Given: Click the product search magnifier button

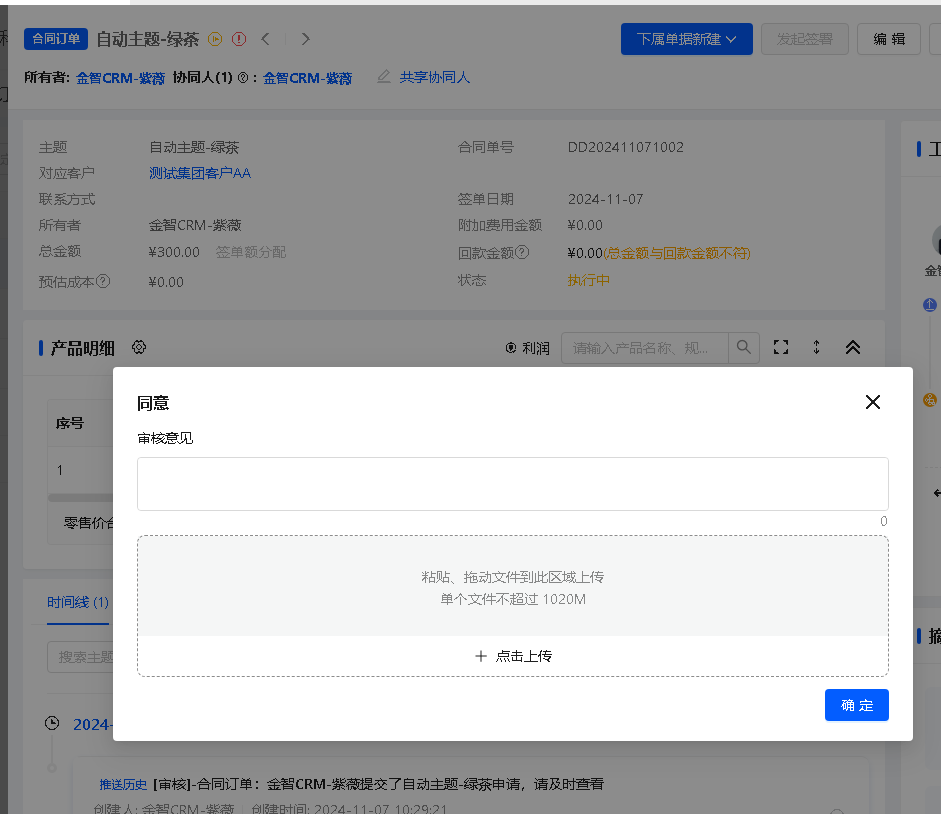Looking at the screenshot, I should point(744,348).
